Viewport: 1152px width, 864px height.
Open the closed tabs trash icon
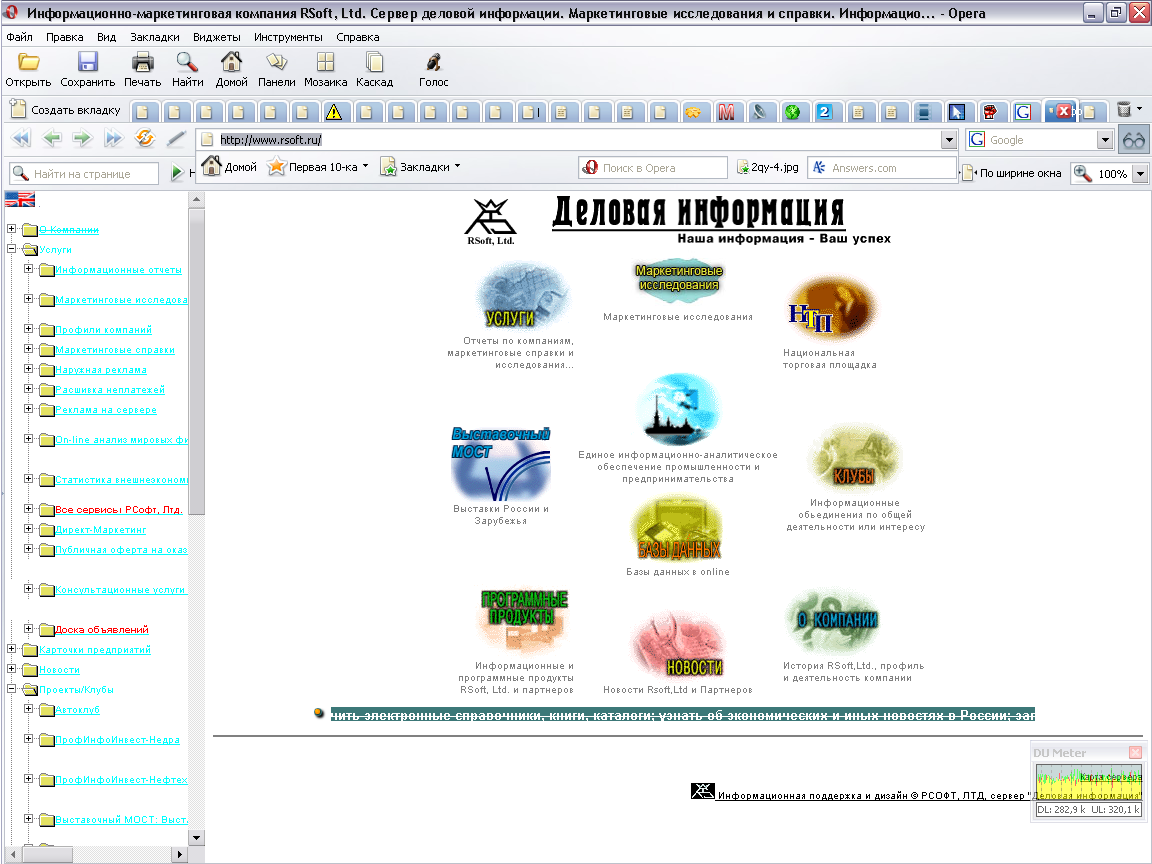[1124, 109]
